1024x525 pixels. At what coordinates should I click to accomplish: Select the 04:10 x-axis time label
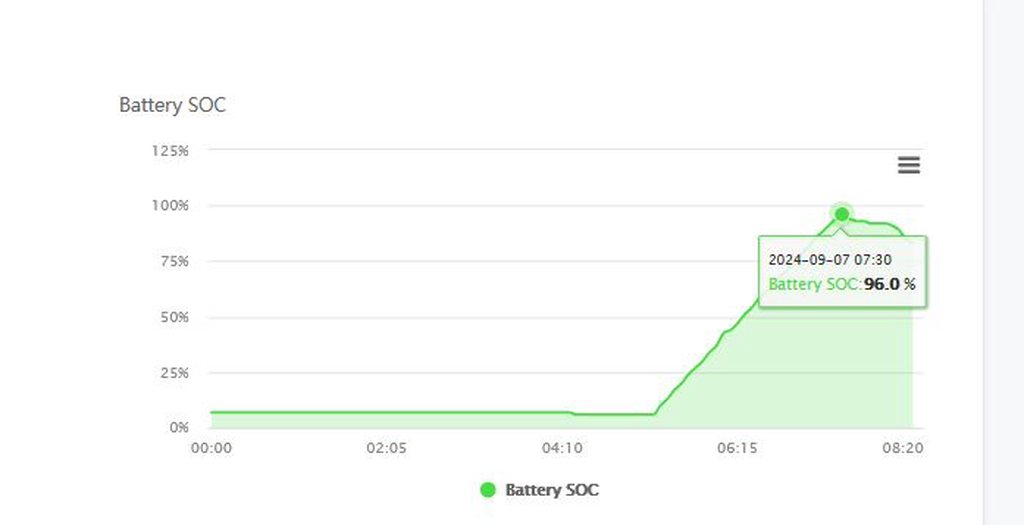(x=562, y=448)
